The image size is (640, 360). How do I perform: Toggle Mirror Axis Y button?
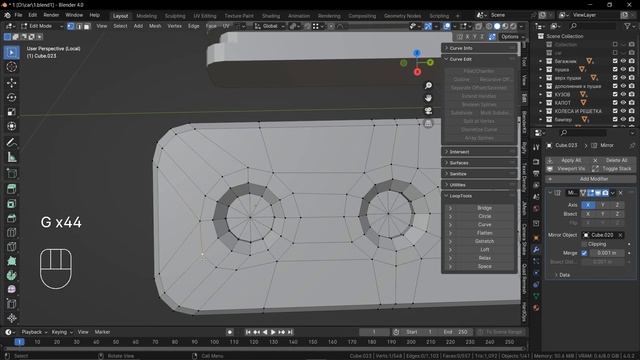(x=602, y=205)
